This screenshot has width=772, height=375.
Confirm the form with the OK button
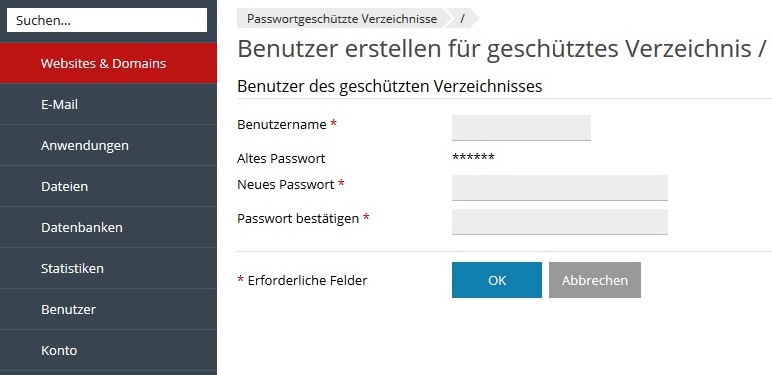[x=497, y=280]
